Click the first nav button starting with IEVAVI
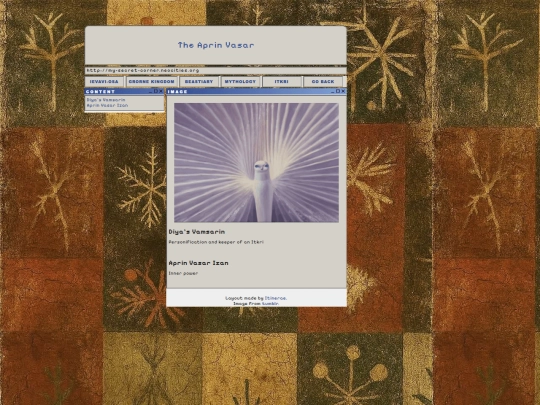The width and height of the screenshot is (540, 405). coord(104,82)
